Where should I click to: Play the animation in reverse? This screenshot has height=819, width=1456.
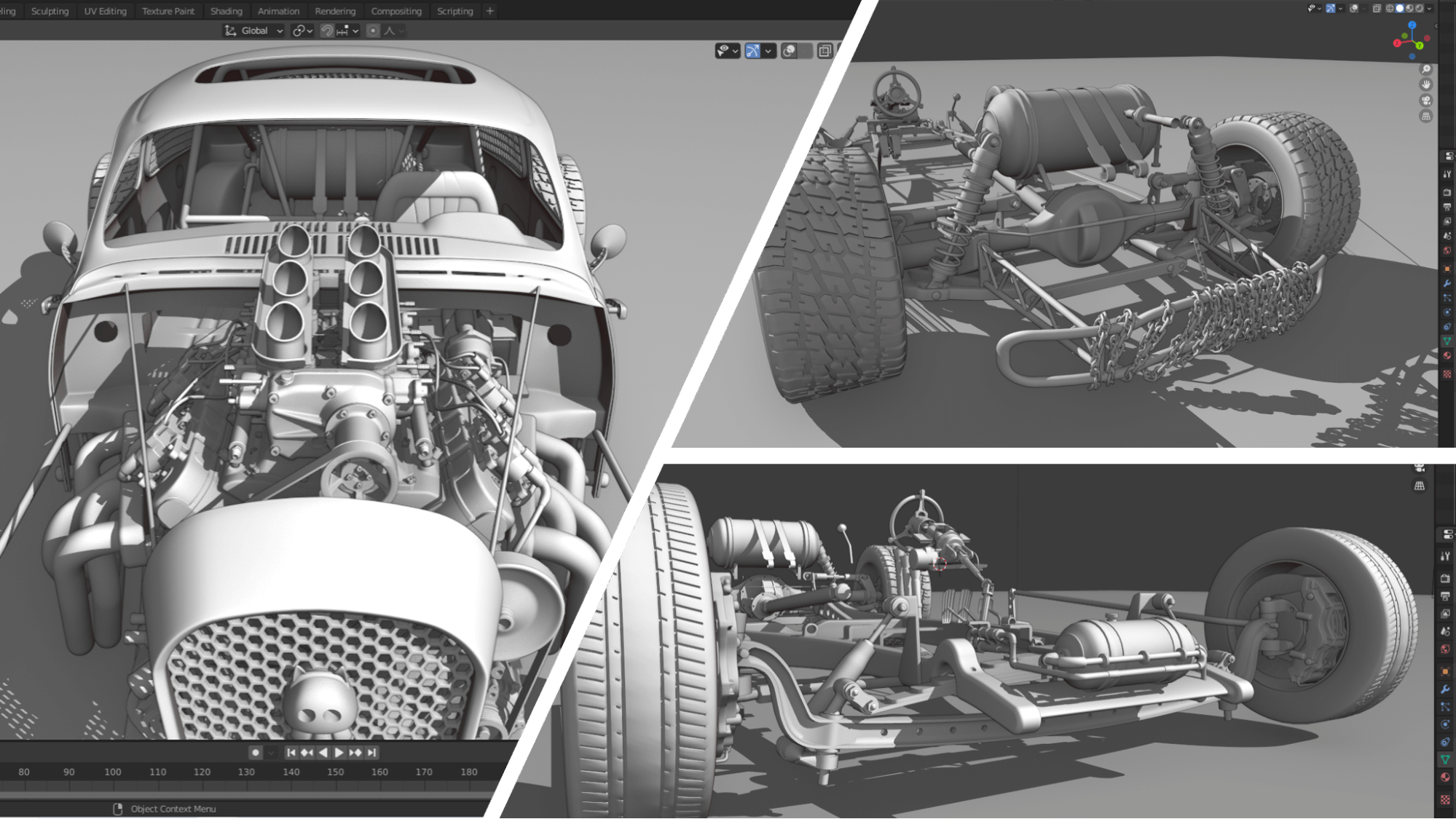(x=323, y=753)
